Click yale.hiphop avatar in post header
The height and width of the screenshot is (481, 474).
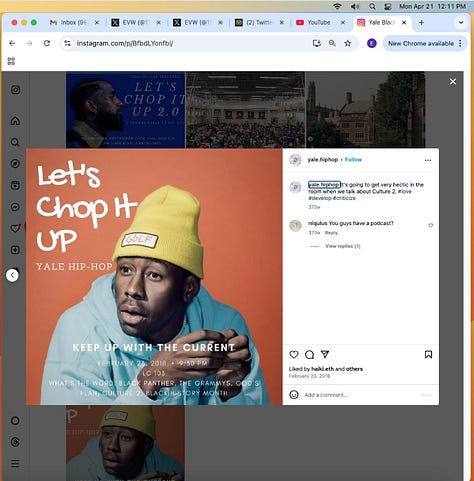[x=295, y=160]
